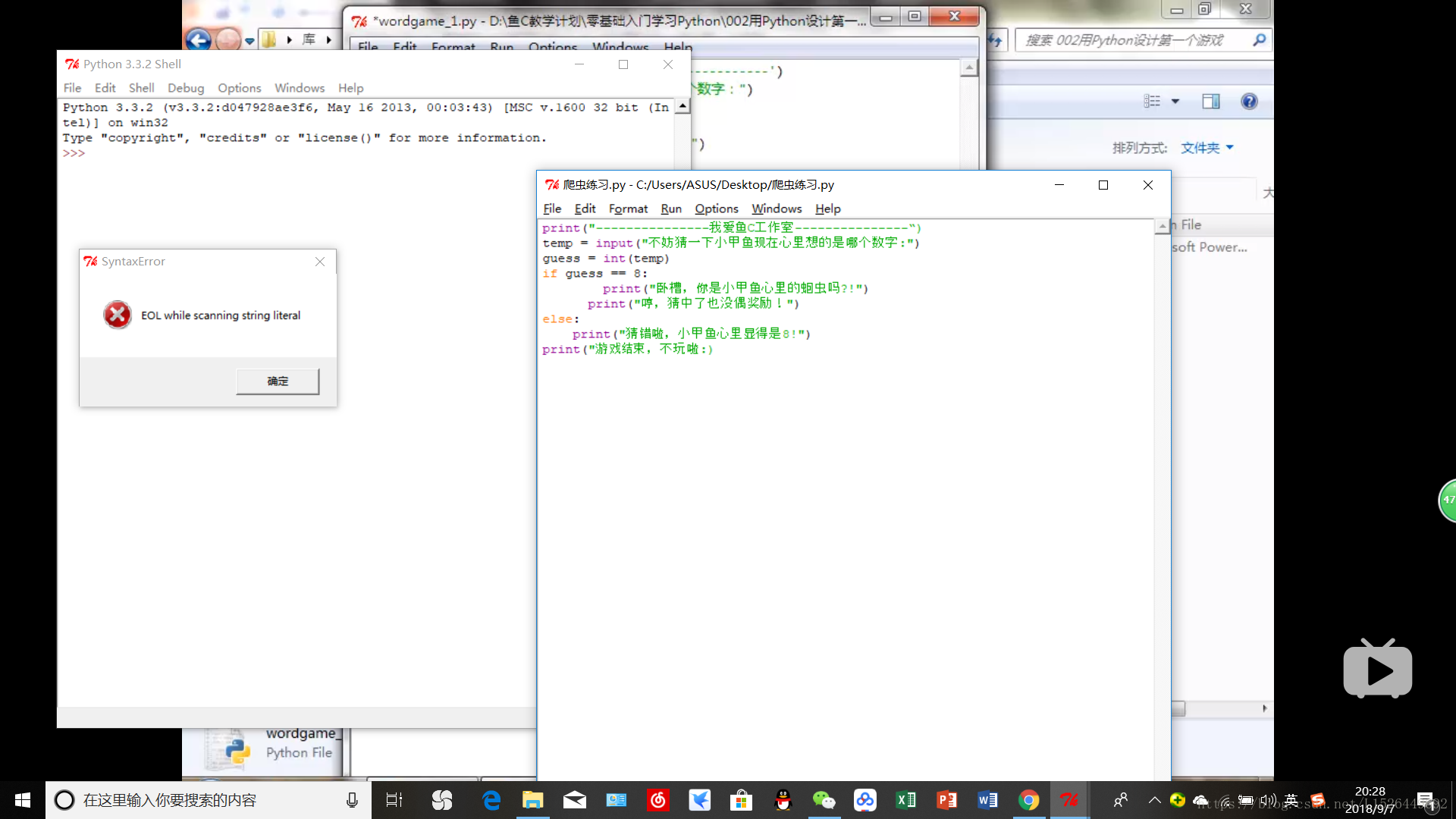The height and width of the screenshot is (819, 1456).
Task: Click scroll-up arrow in wordgame_1.py editor
Action: click(x=968, y=68)
